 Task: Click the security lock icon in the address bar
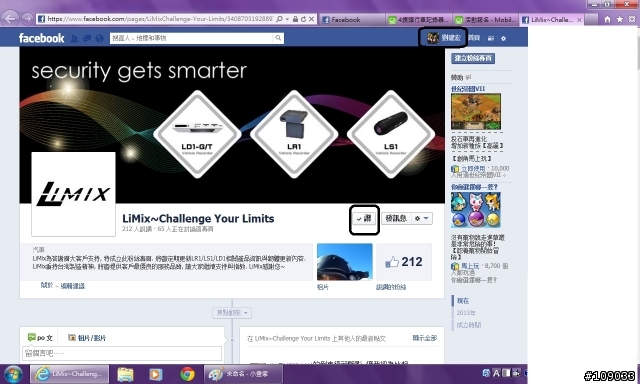point(295,19)
